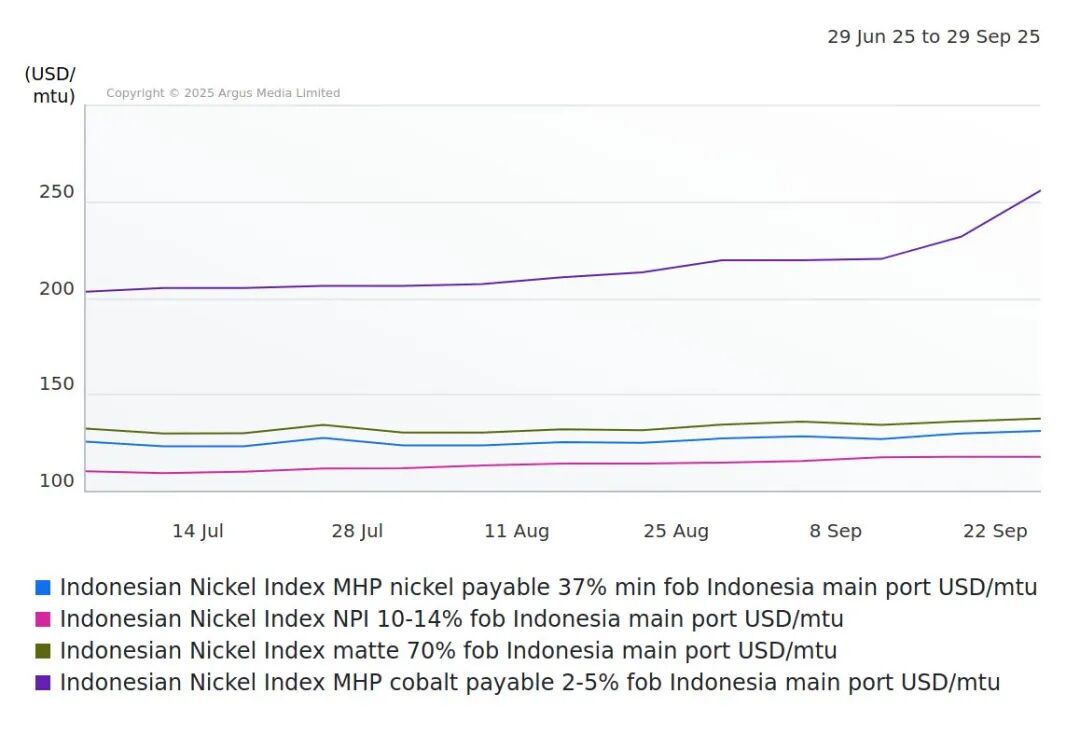Click the date range 29 Jun 25 to 29 Sep 25

click(x=933, y=37)
